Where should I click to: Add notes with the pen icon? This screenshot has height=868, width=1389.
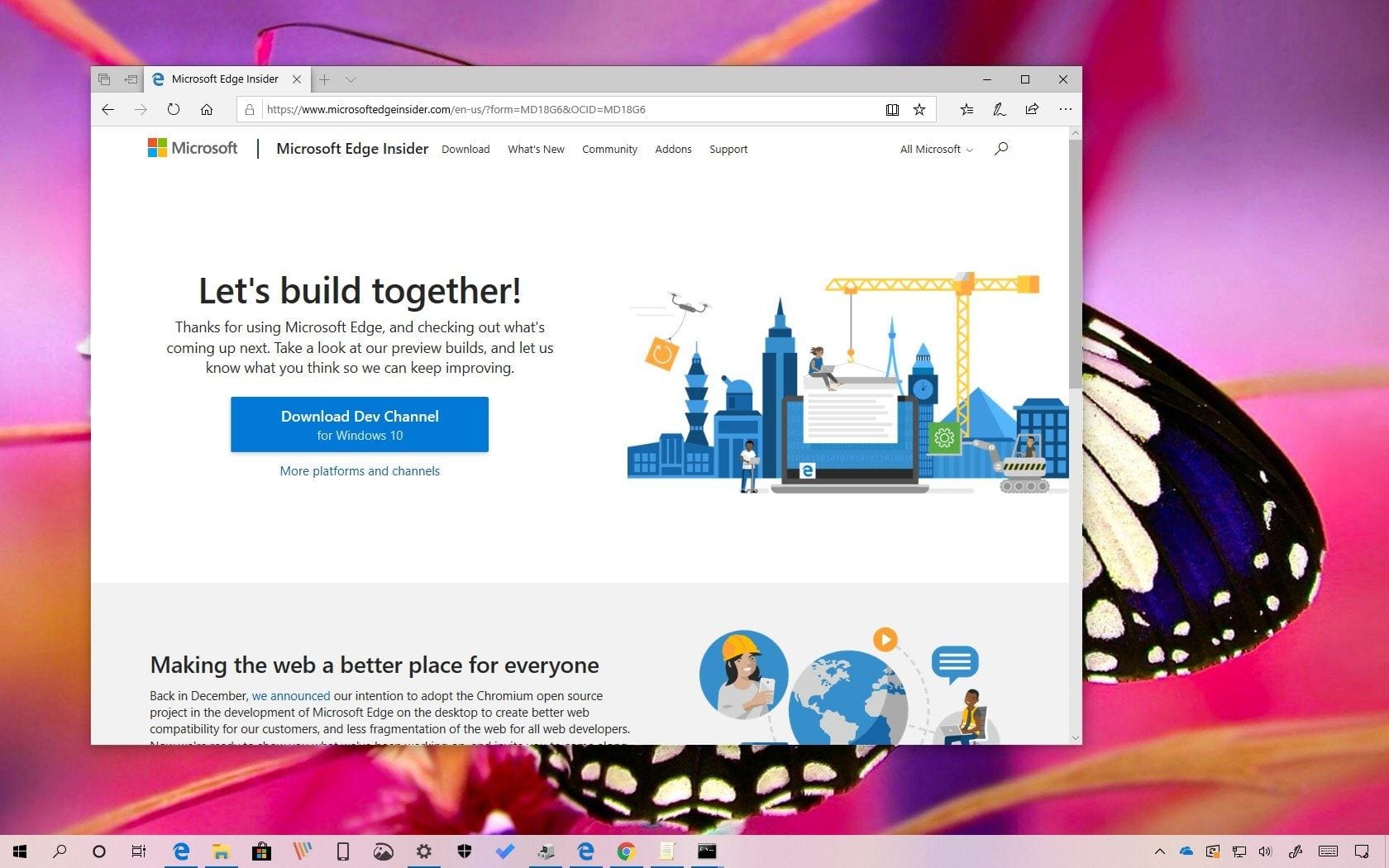999,109
